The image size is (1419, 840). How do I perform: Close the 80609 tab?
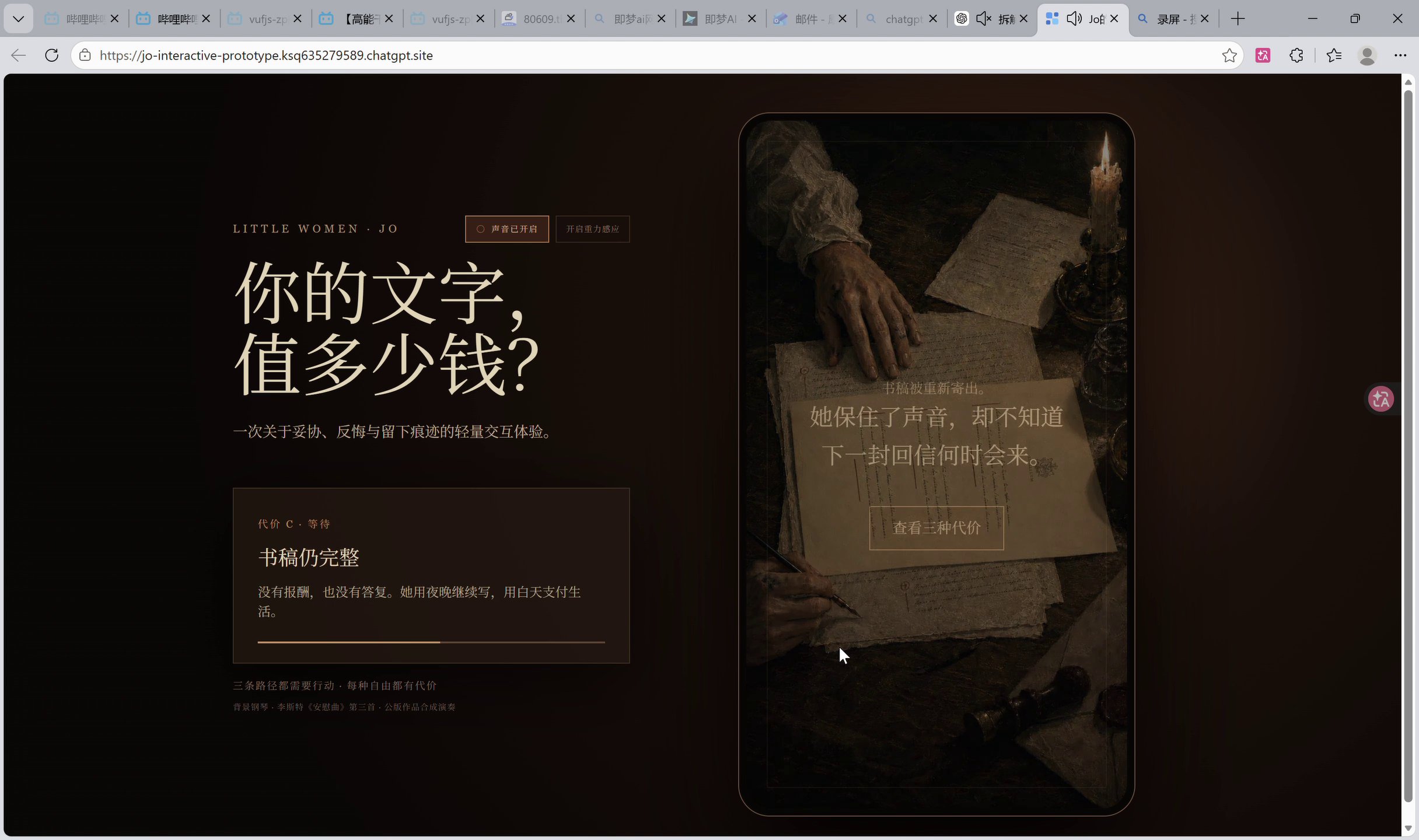tap(571, 19)
